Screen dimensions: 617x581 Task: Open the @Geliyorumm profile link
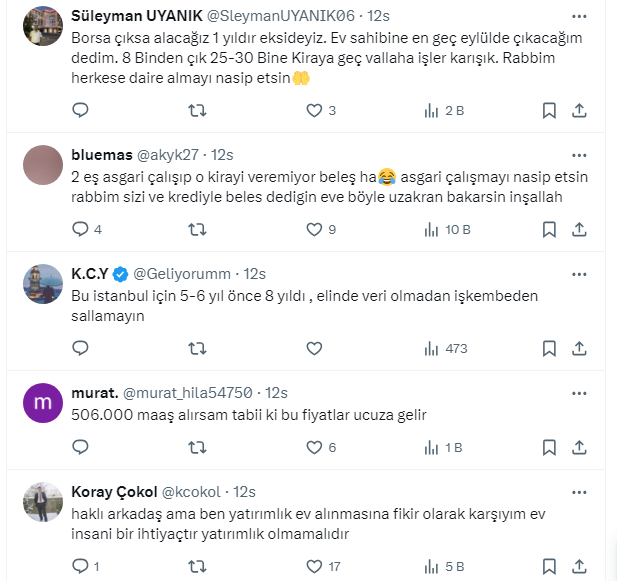pos(185,273)
